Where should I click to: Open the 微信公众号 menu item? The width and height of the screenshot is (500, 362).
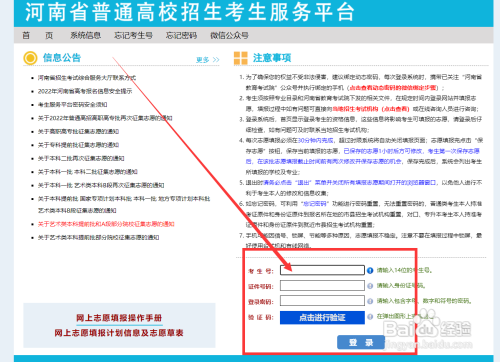point(229,35)
